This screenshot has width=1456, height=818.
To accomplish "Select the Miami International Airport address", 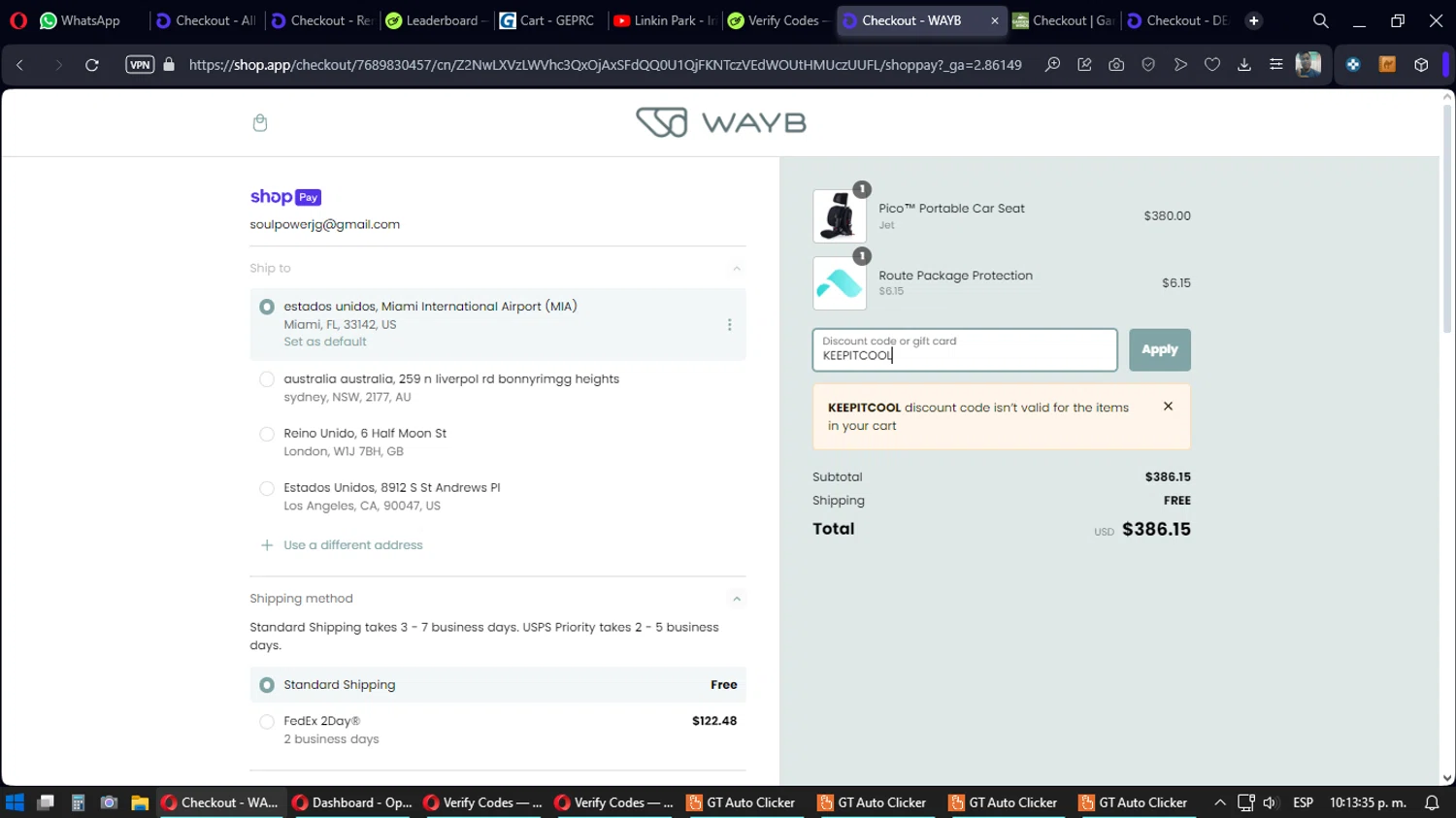I will coord(267,307).
